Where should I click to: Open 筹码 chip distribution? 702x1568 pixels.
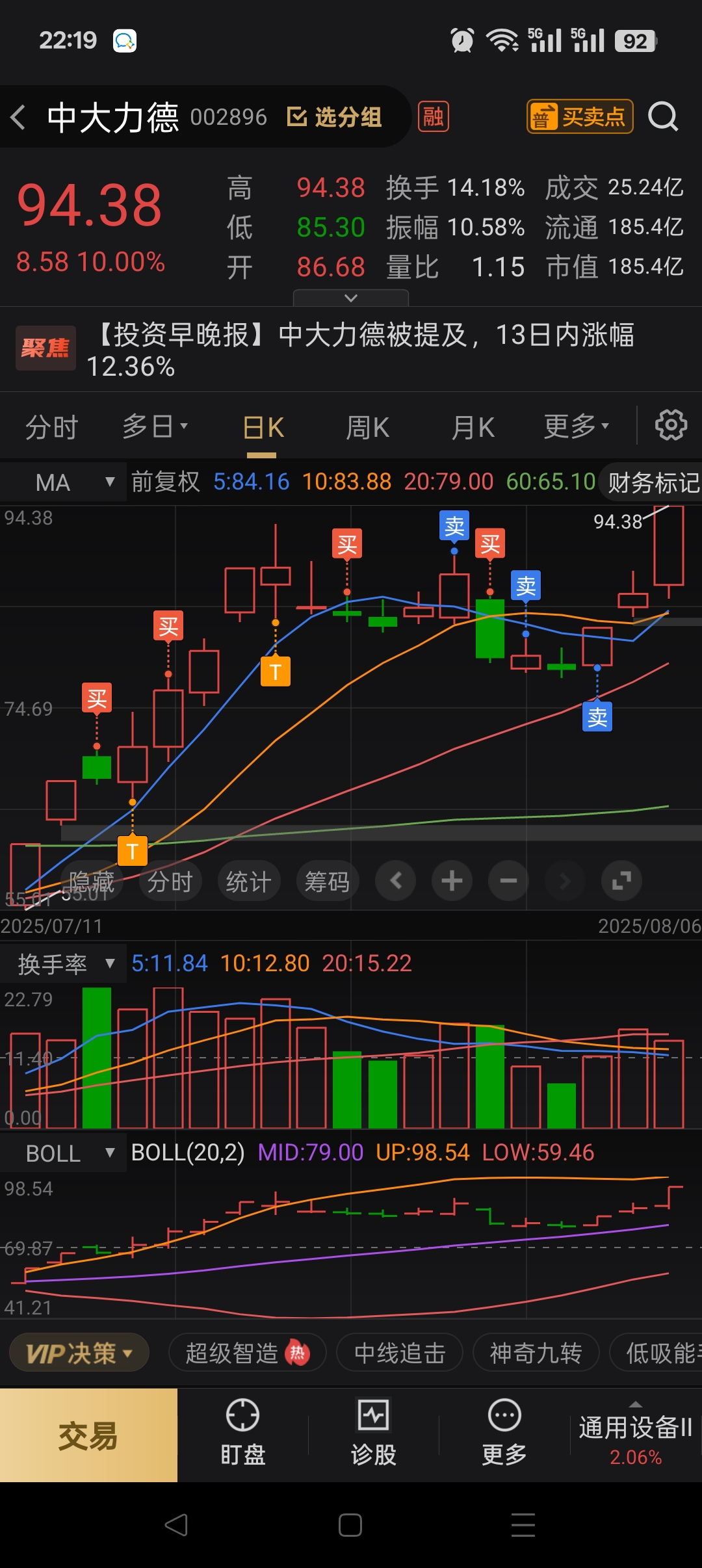[x=328, y=882]
